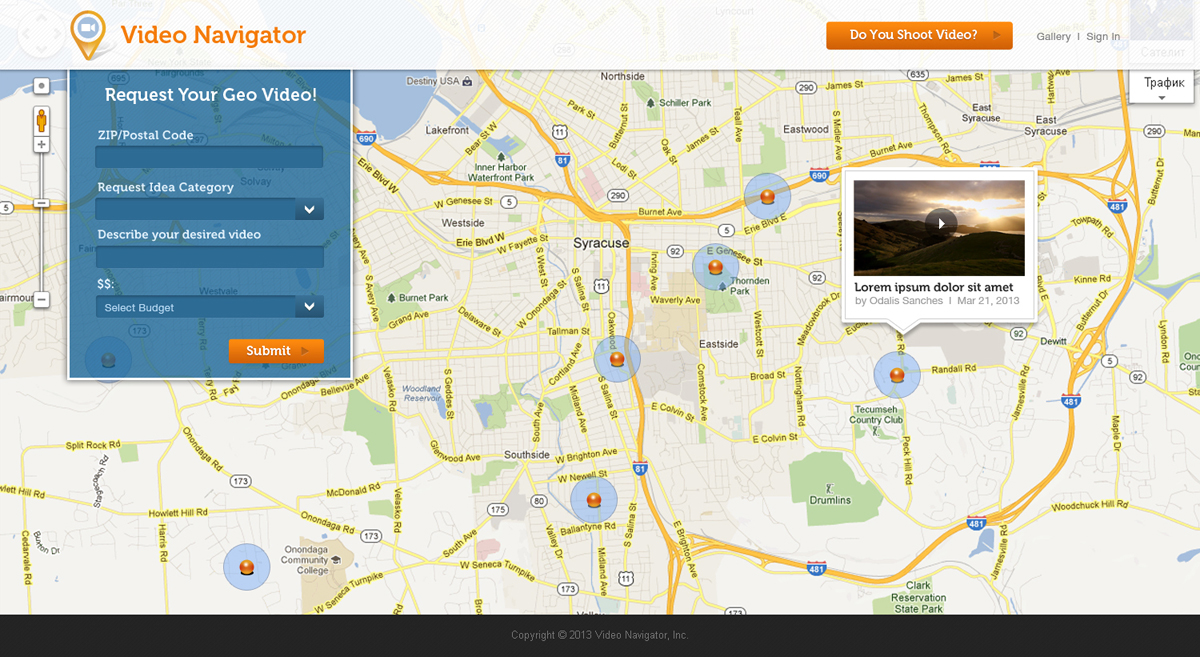1200x657 pixels.
Task: Click author name 'Odalis Sanches'
Action: point(906,301)
